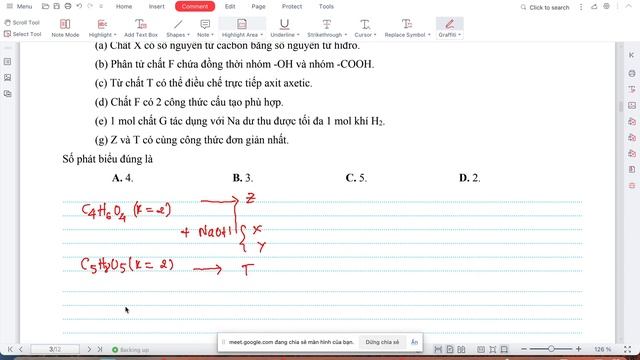Viewport: 640px width, 360px height.
Task: Click 'Dừng chia sẻ' stop sharing button
Action: coord(382,342)
